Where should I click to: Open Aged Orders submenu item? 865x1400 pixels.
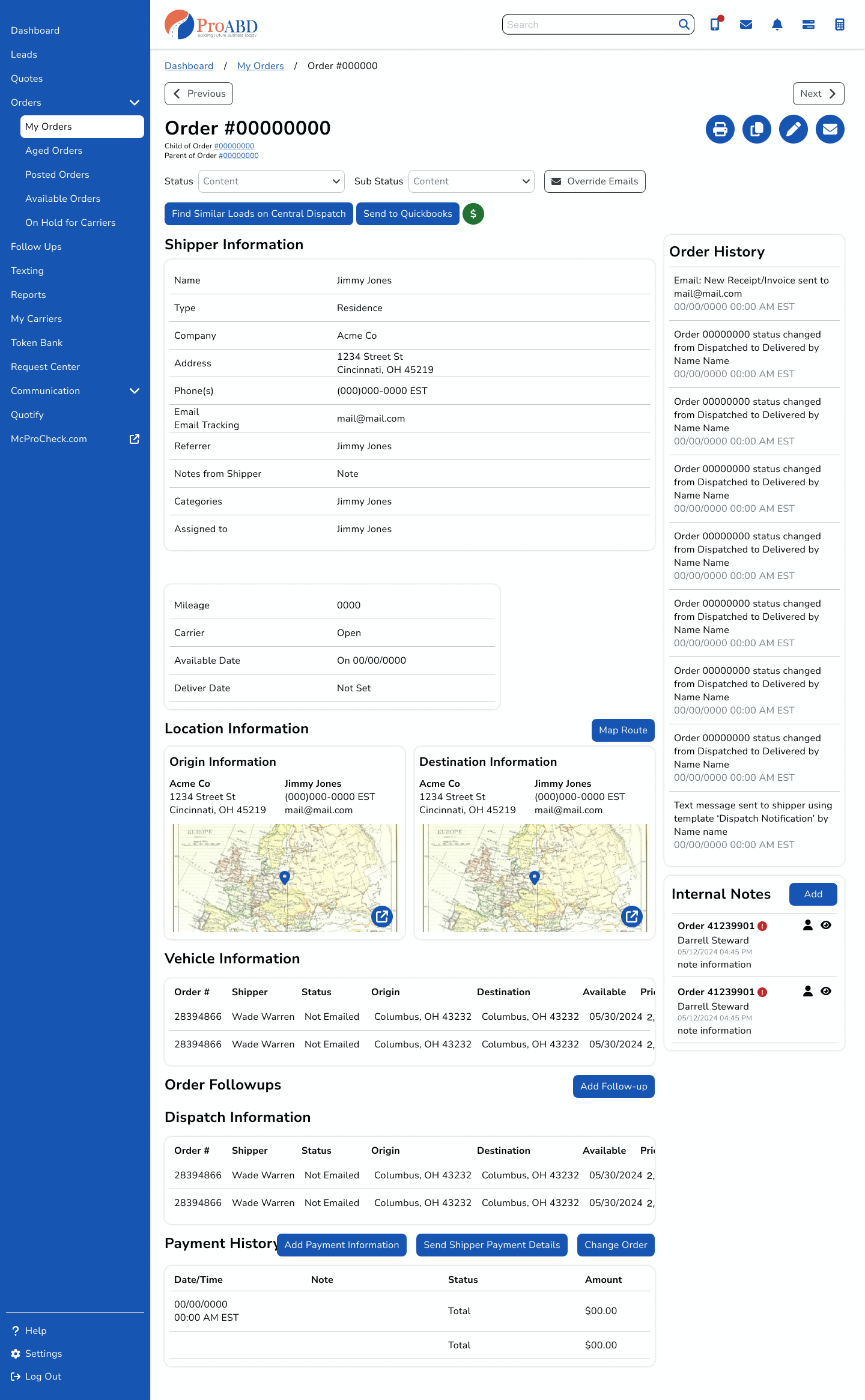coord(54,151)
